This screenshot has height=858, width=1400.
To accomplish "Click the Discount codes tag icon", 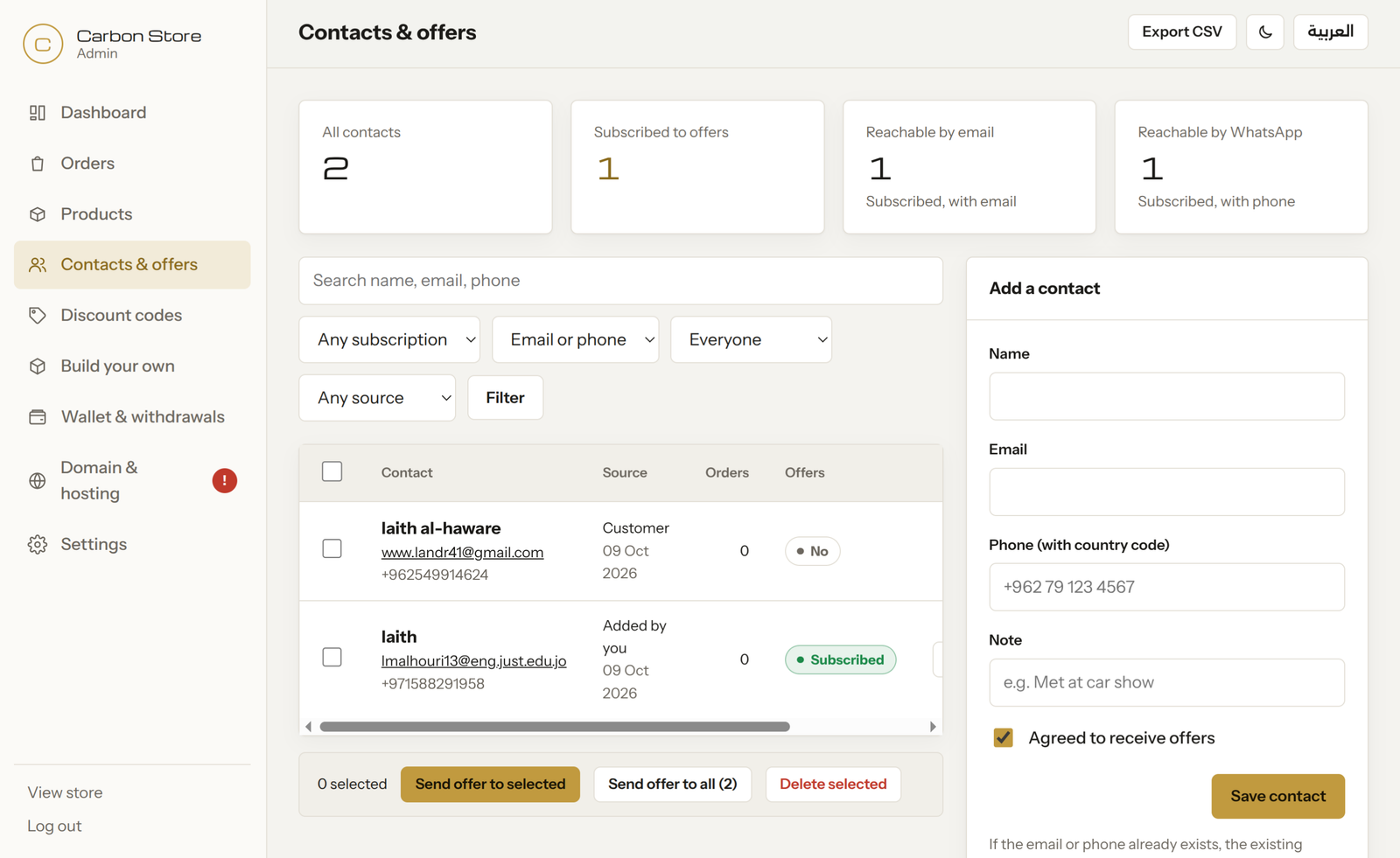I will click(x=38, y=316).
